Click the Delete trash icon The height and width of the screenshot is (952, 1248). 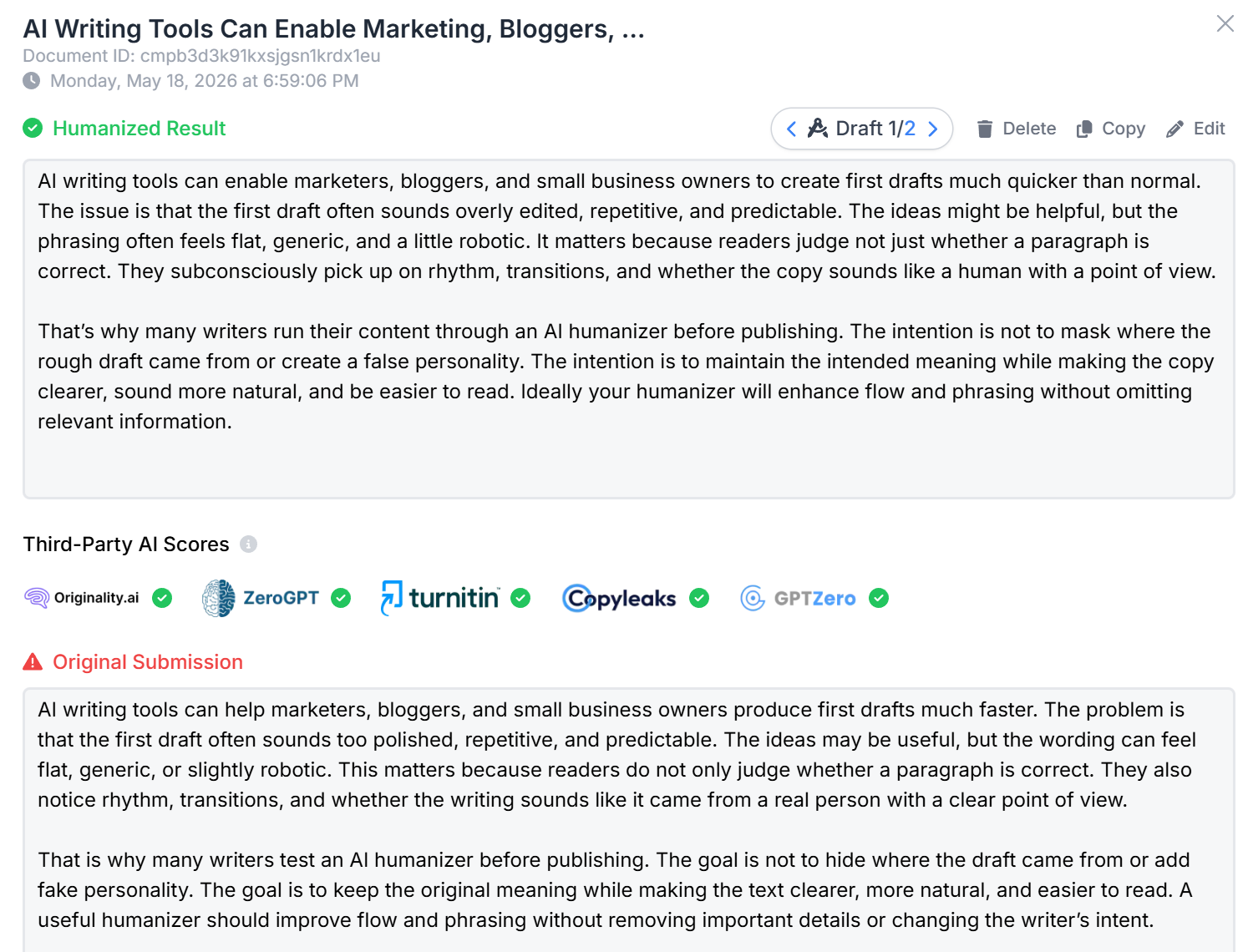(x=985, y=129)
